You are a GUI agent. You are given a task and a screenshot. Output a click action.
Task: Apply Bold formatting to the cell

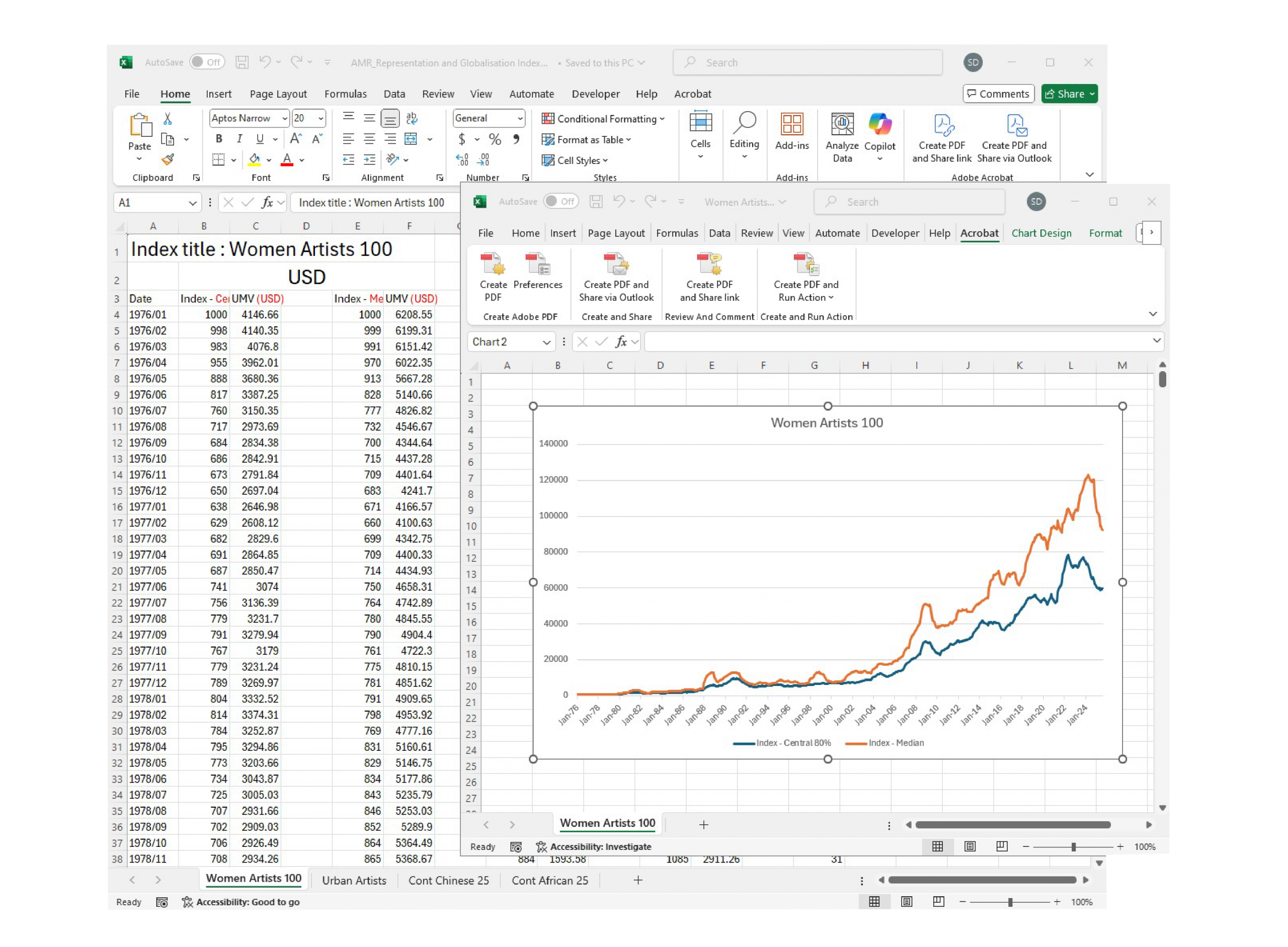218,139
